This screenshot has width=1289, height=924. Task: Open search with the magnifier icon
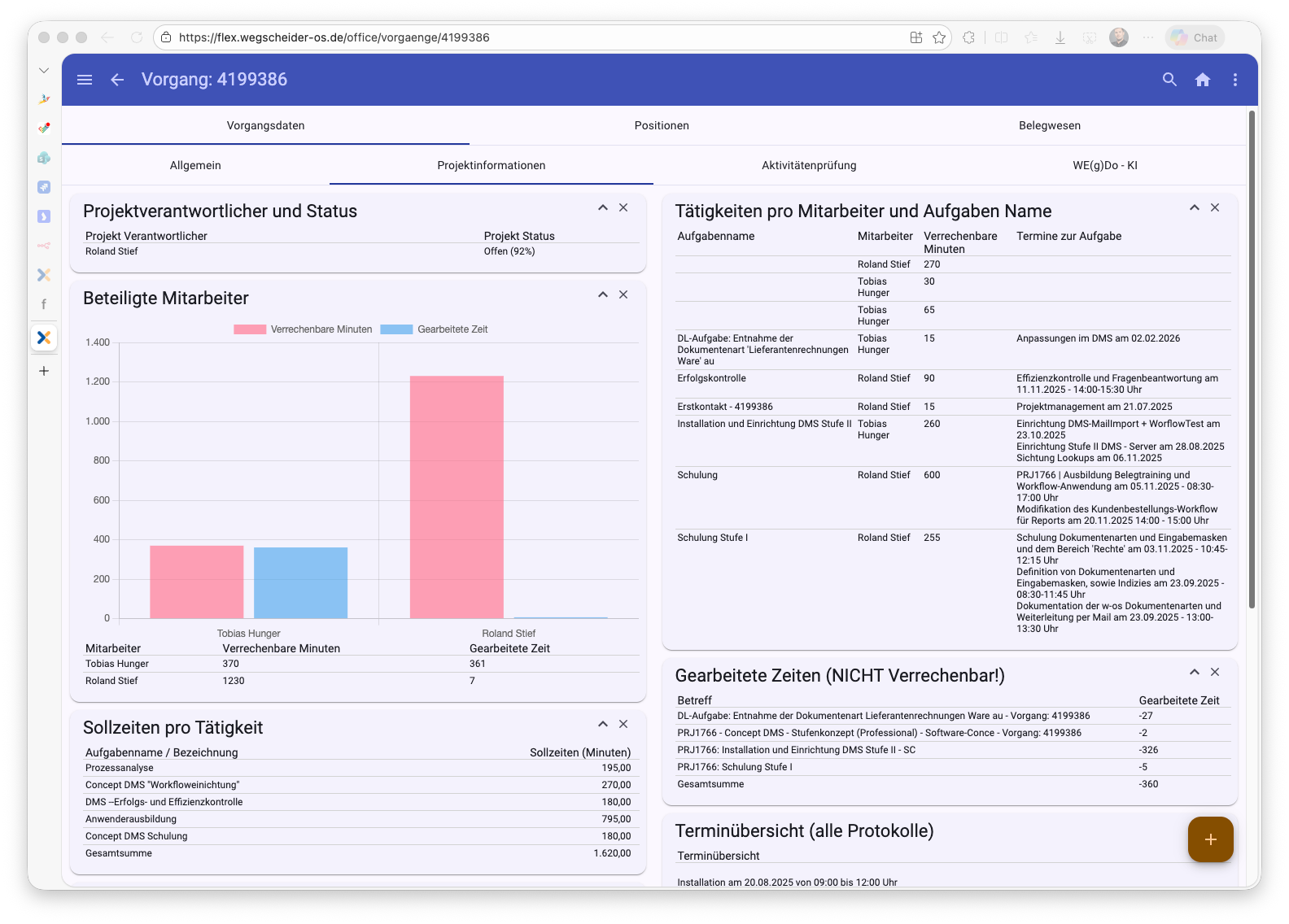[1169, 80]
